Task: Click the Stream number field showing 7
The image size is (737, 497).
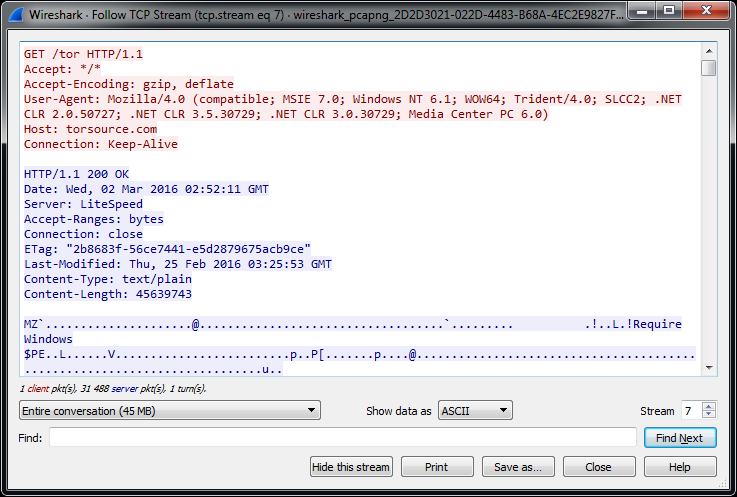Action: point(690,411)
